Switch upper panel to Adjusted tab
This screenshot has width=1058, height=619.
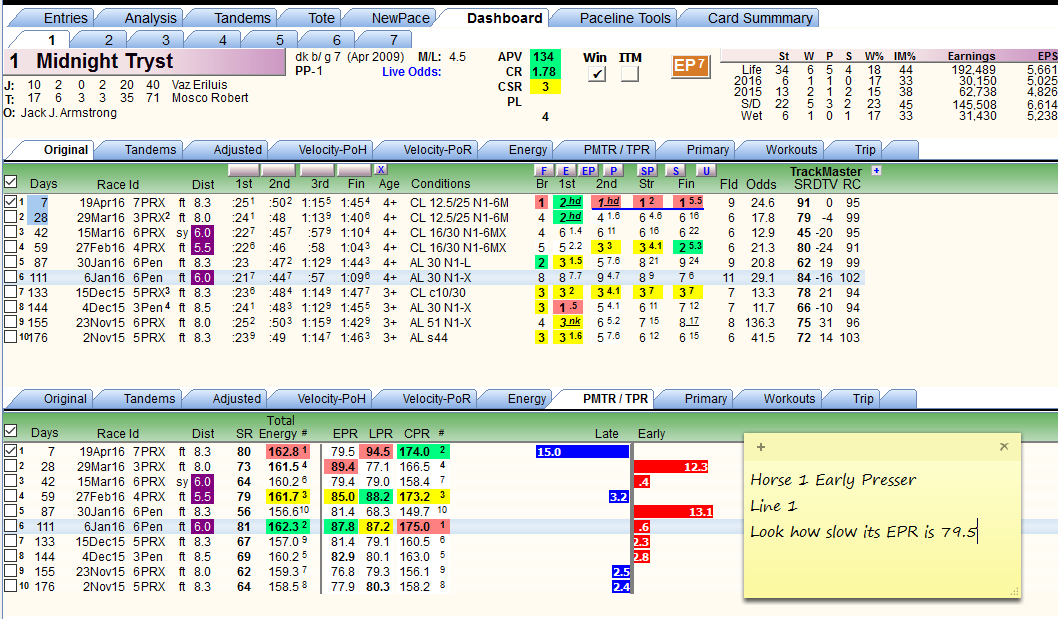238,150
